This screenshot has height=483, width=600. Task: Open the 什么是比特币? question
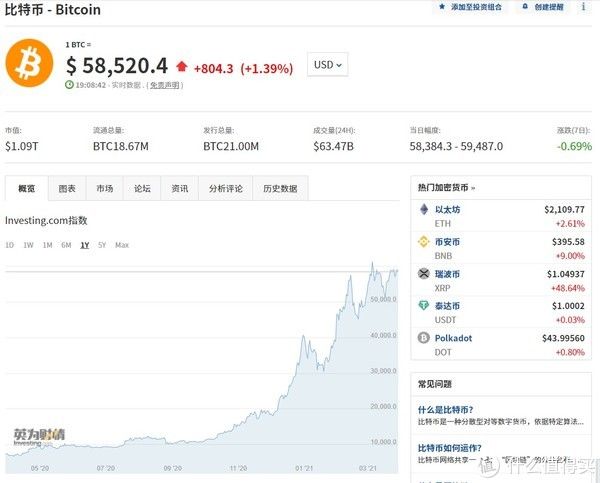click(445, 410)
